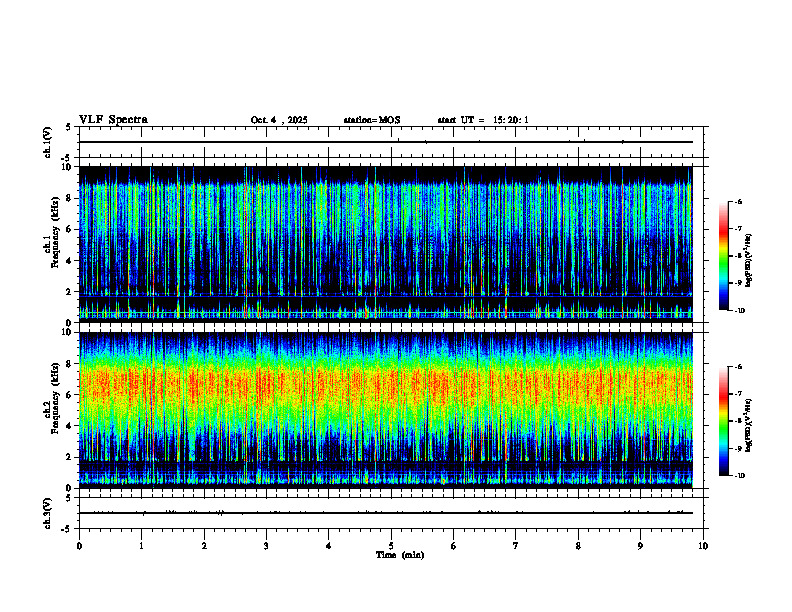Click the "-6" label on ch.1 color scale
Screen dimensions: 792x612
738,201
